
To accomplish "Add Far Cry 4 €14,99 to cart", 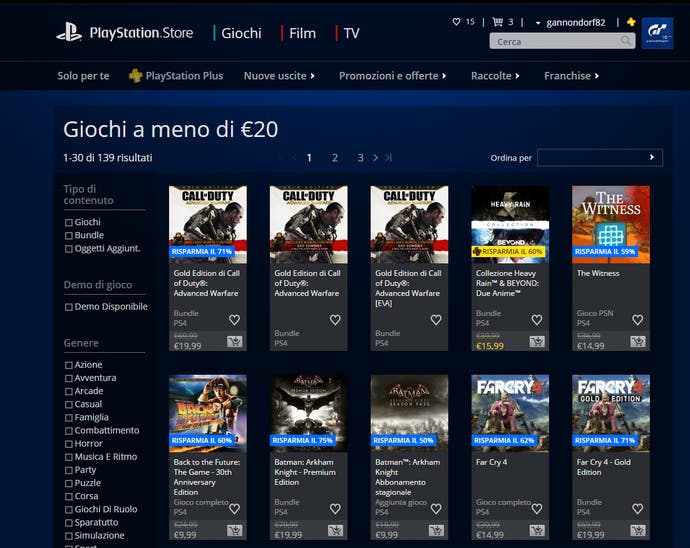I will point(537,530).
